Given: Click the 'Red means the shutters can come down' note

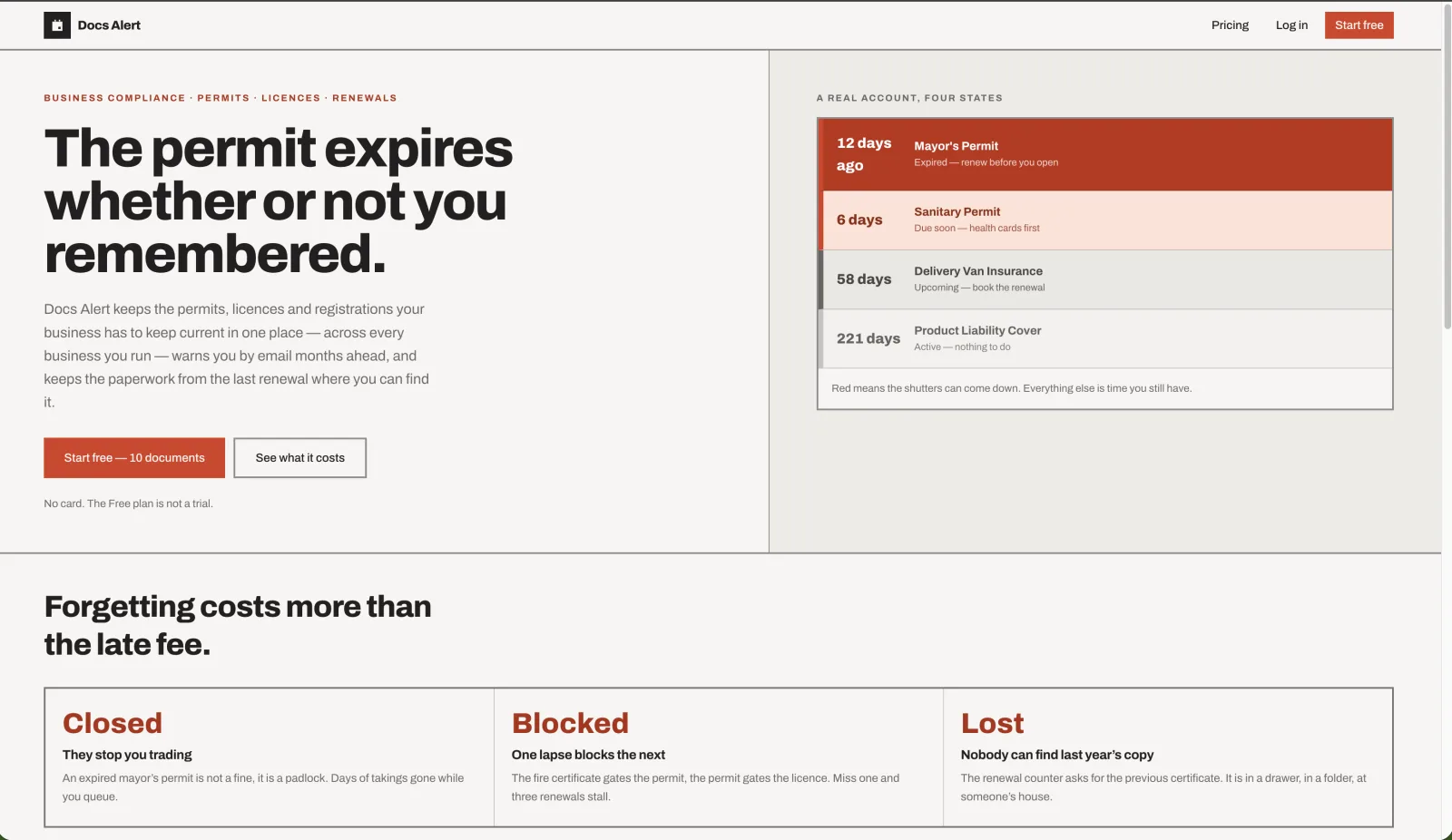Looking at the screenshot, I should click(1011, 388).
